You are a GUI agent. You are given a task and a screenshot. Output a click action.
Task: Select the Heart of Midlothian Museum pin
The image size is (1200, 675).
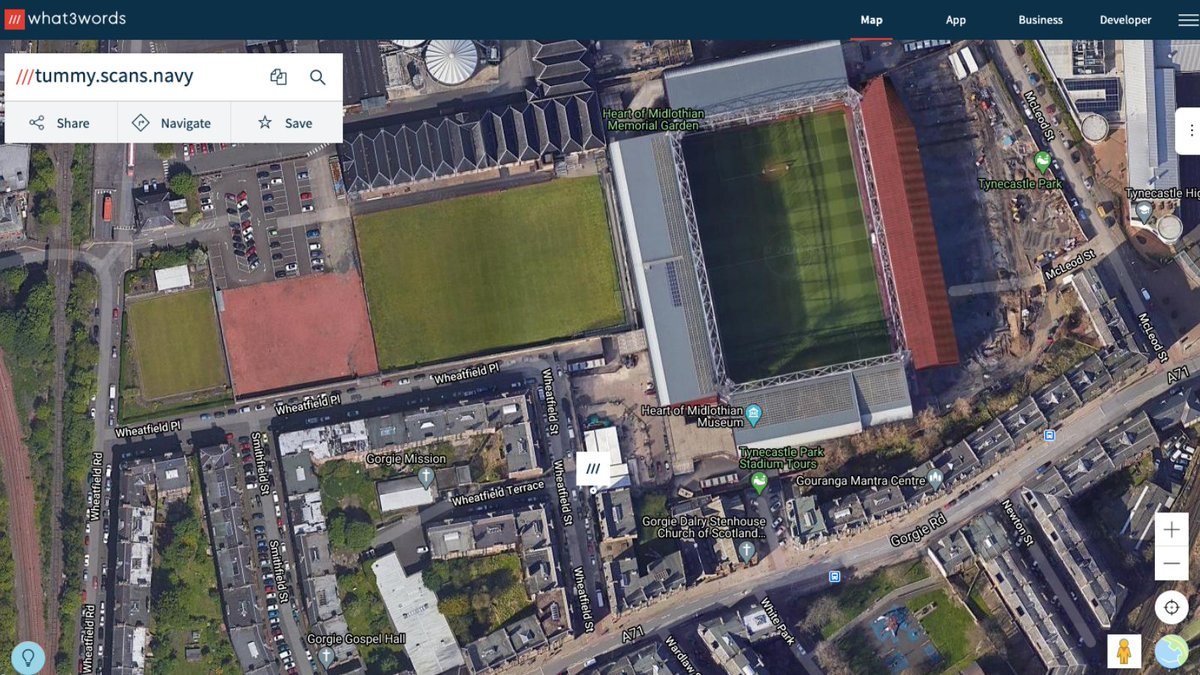tap(754, 413)
